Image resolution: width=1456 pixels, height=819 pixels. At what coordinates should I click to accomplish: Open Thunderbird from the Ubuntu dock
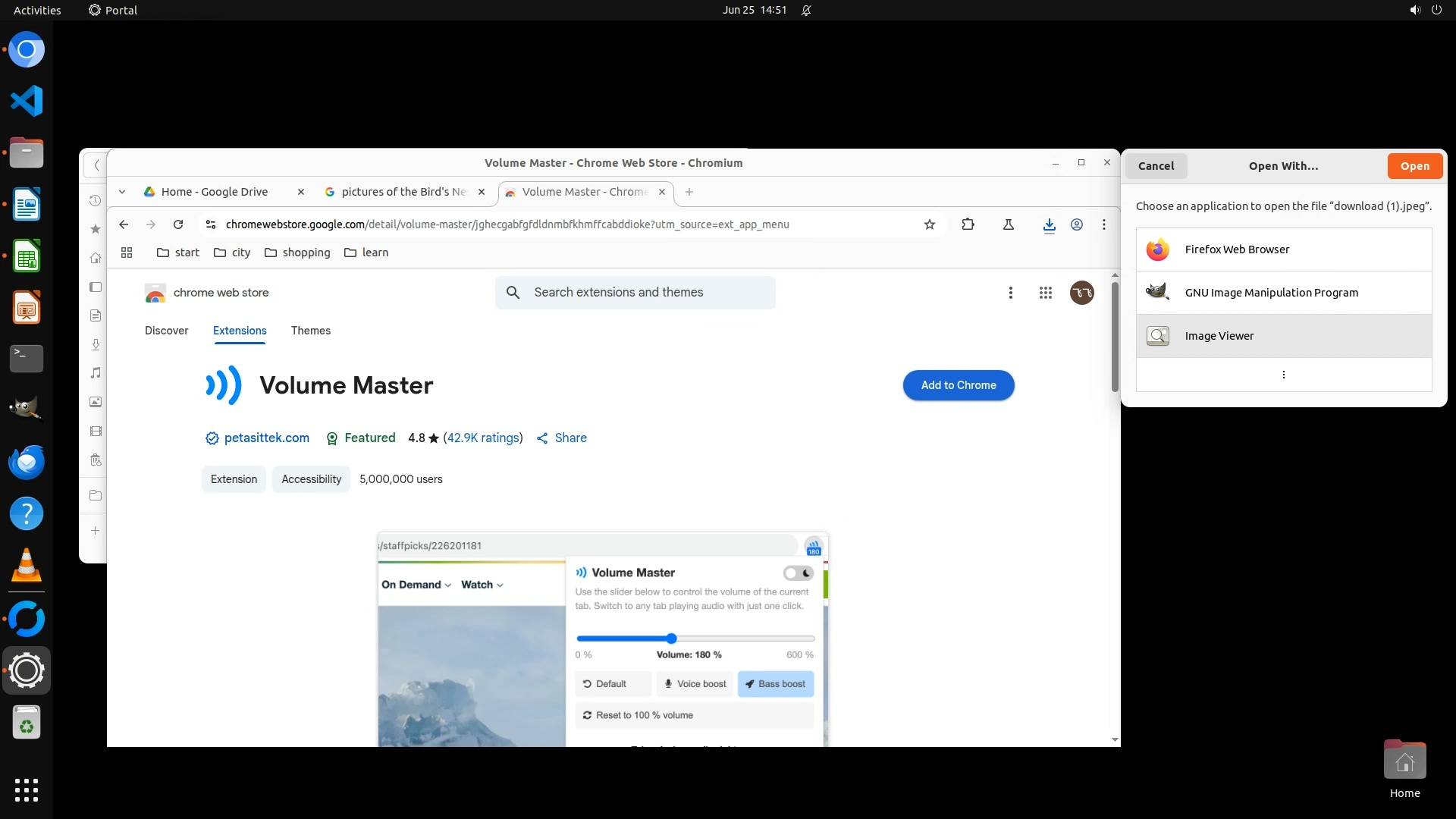click(x=27, y=462)
